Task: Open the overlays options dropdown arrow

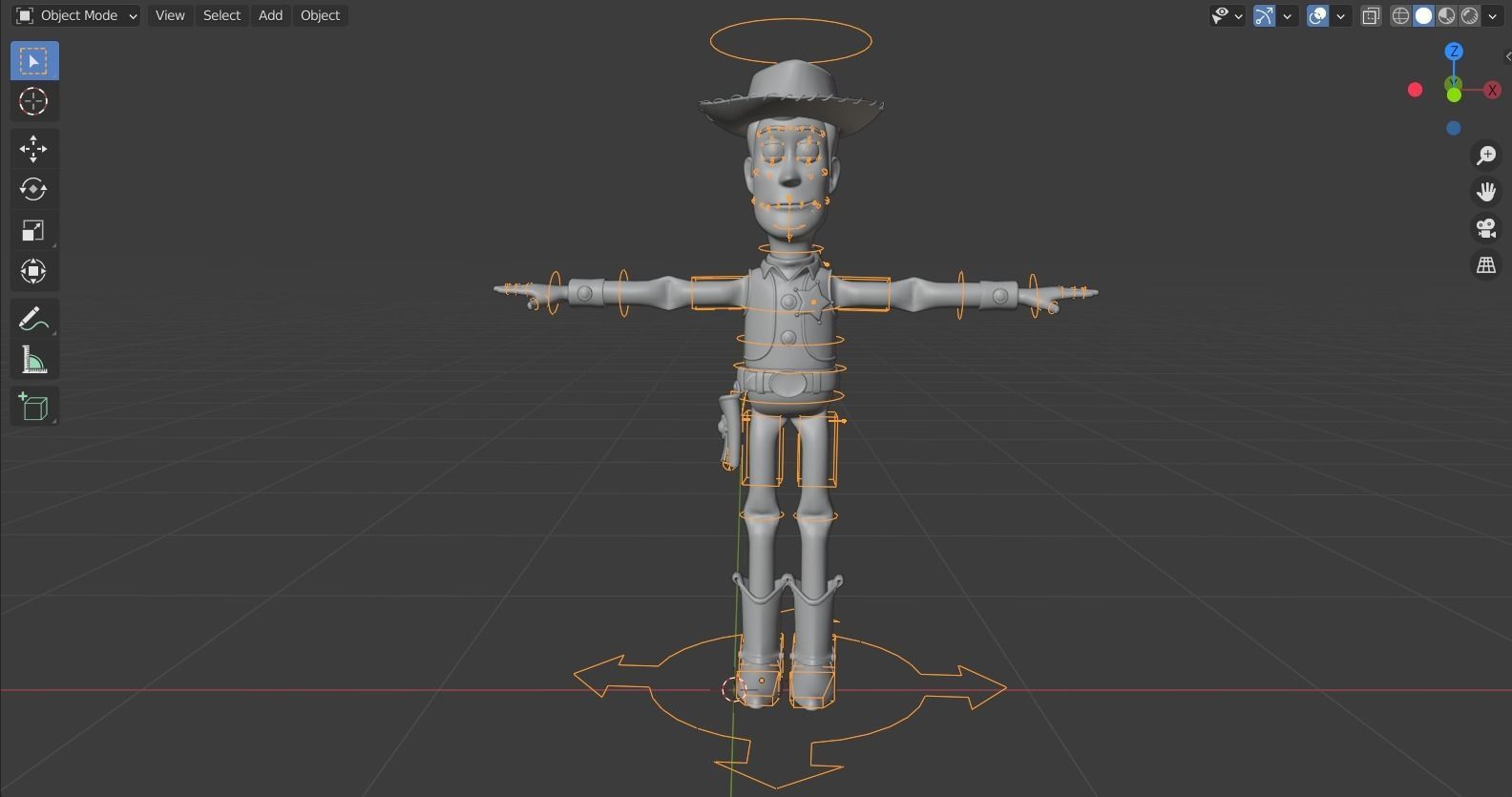Action: coord(1340,15)
